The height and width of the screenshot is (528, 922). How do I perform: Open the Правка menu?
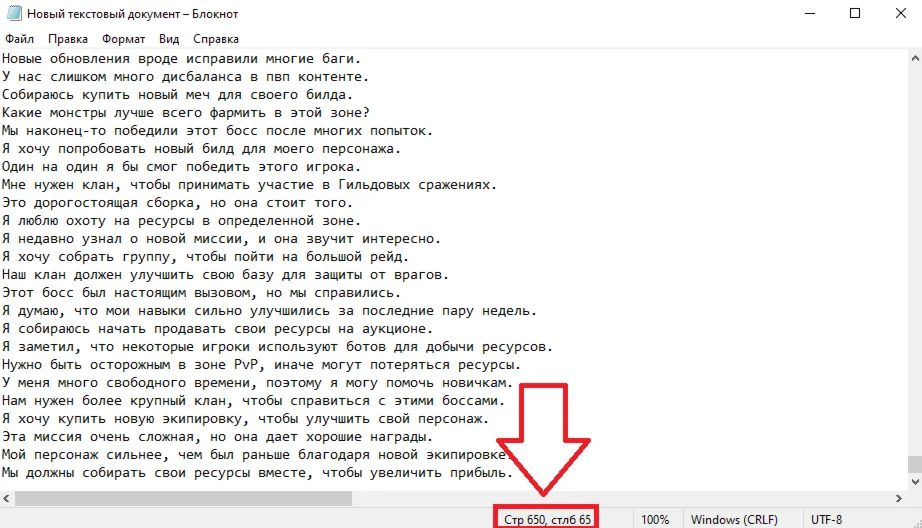[68, 39]
